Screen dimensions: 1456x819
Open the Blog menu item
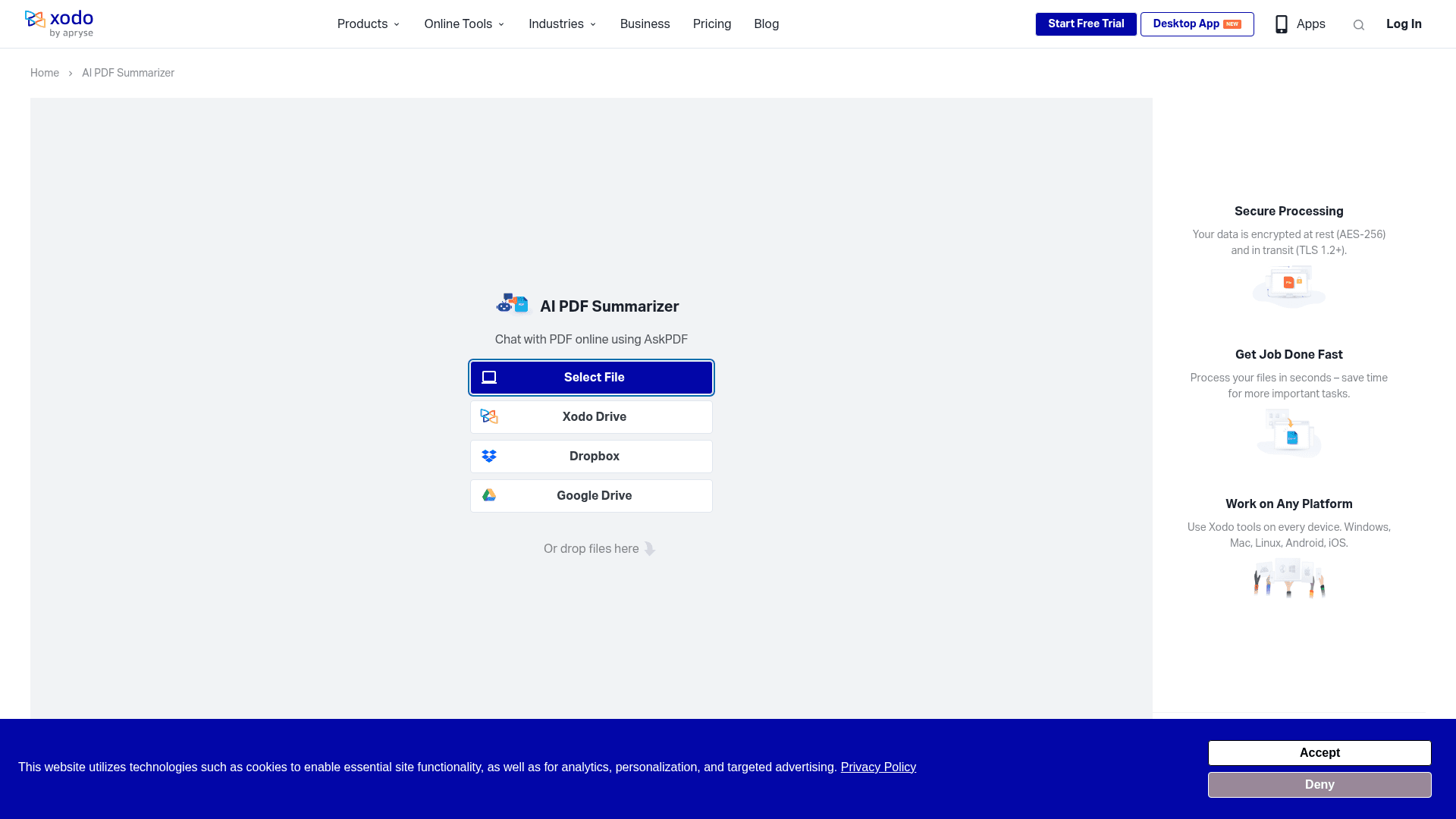coord(766,24)
